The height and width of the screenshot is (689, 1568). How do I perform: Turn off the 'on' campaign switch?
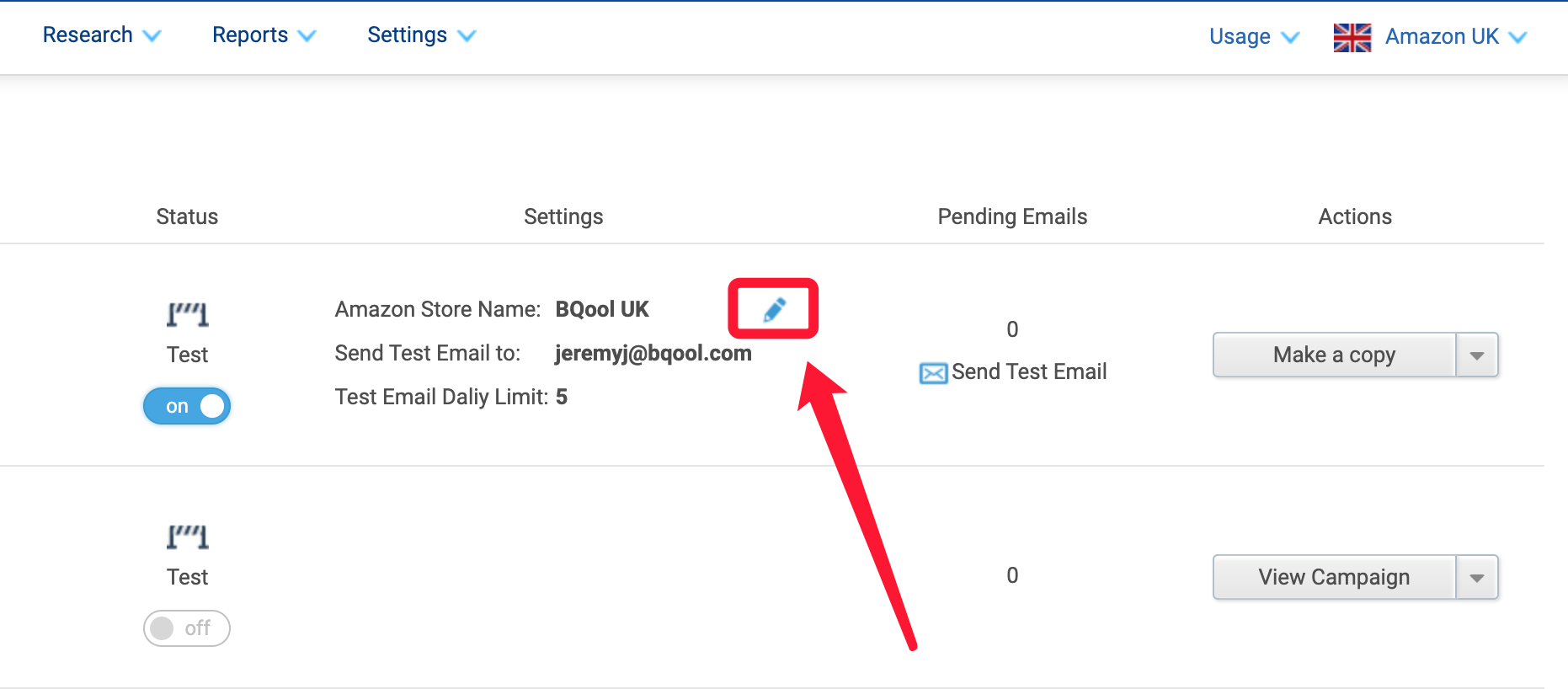[187, 406]
